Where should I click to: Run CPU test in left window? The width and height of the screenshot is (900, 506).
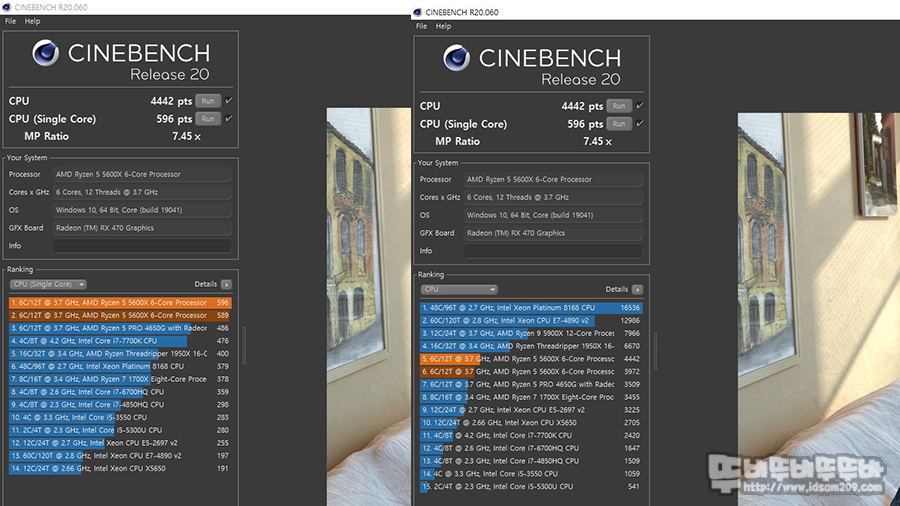pos(208,101)
